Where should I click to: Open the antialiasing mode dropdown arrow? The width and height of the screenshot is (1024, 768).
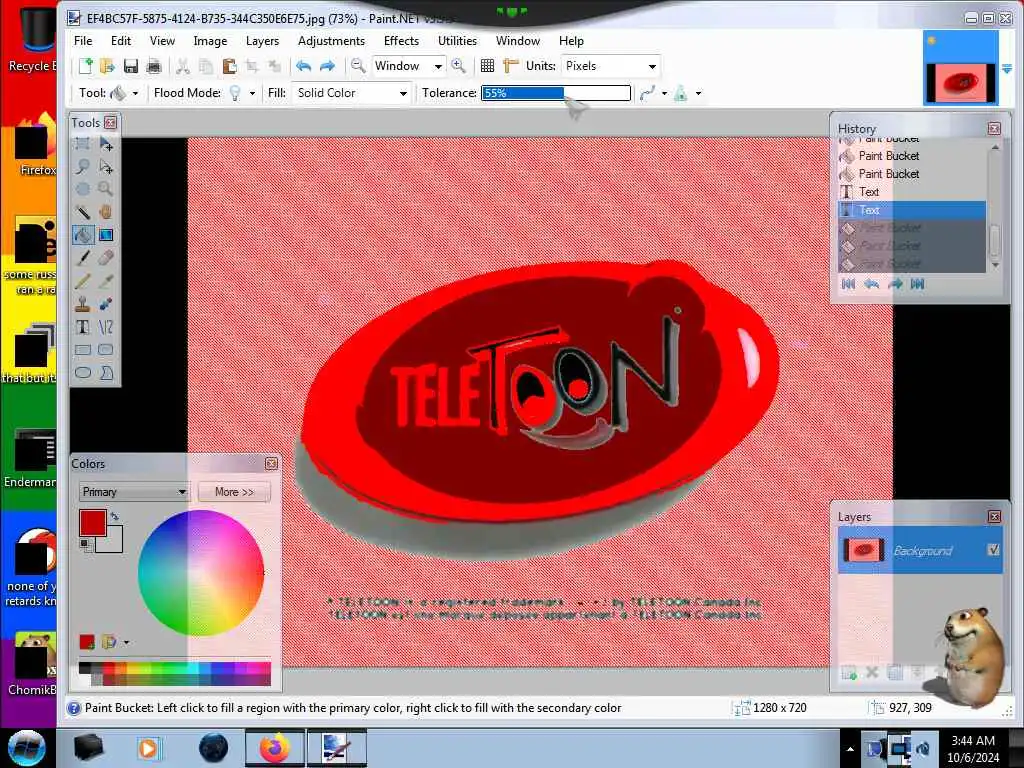pyautogui.click(x=664, y=93)
